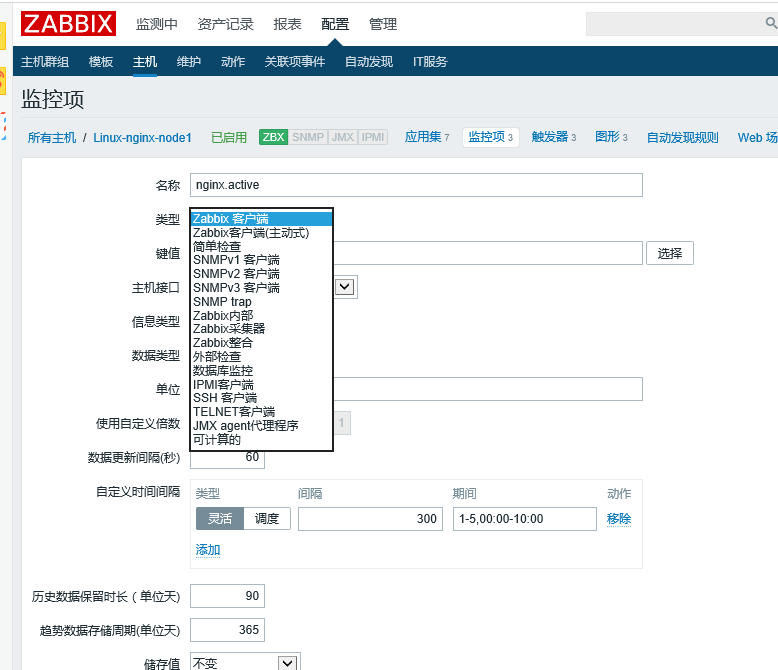
Task: Go to 维护 submenu
Action: 189,62
